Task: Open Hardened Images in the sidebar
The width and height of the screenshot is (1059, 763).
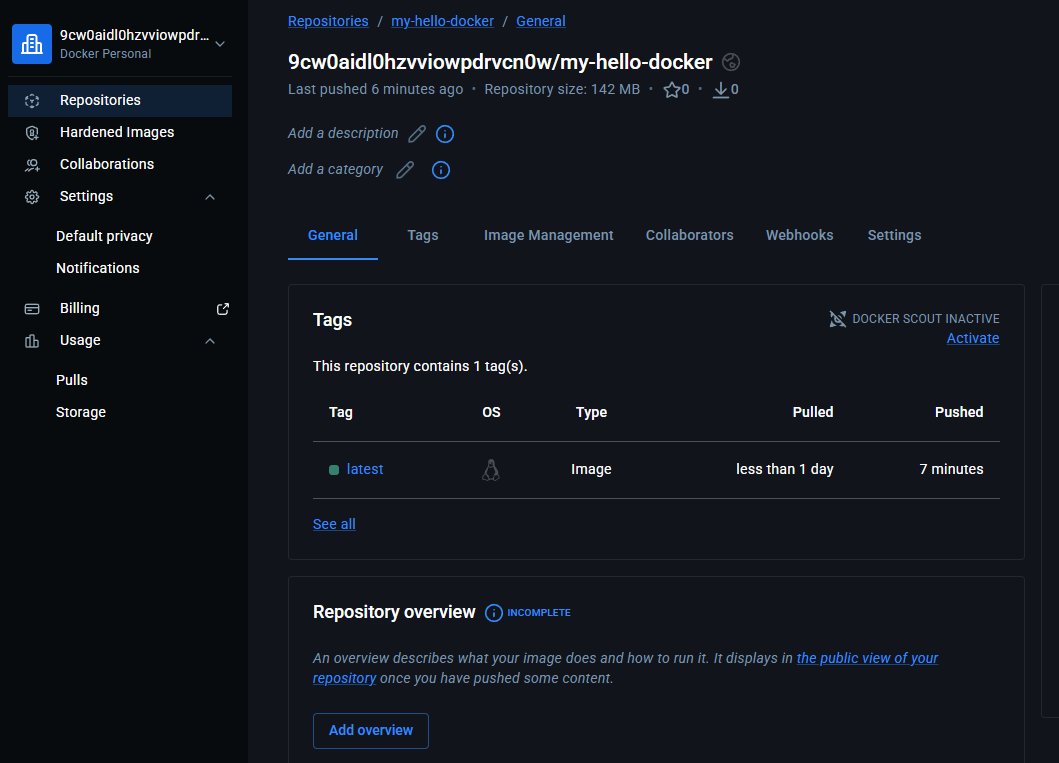Action: (x=116, y=132)
